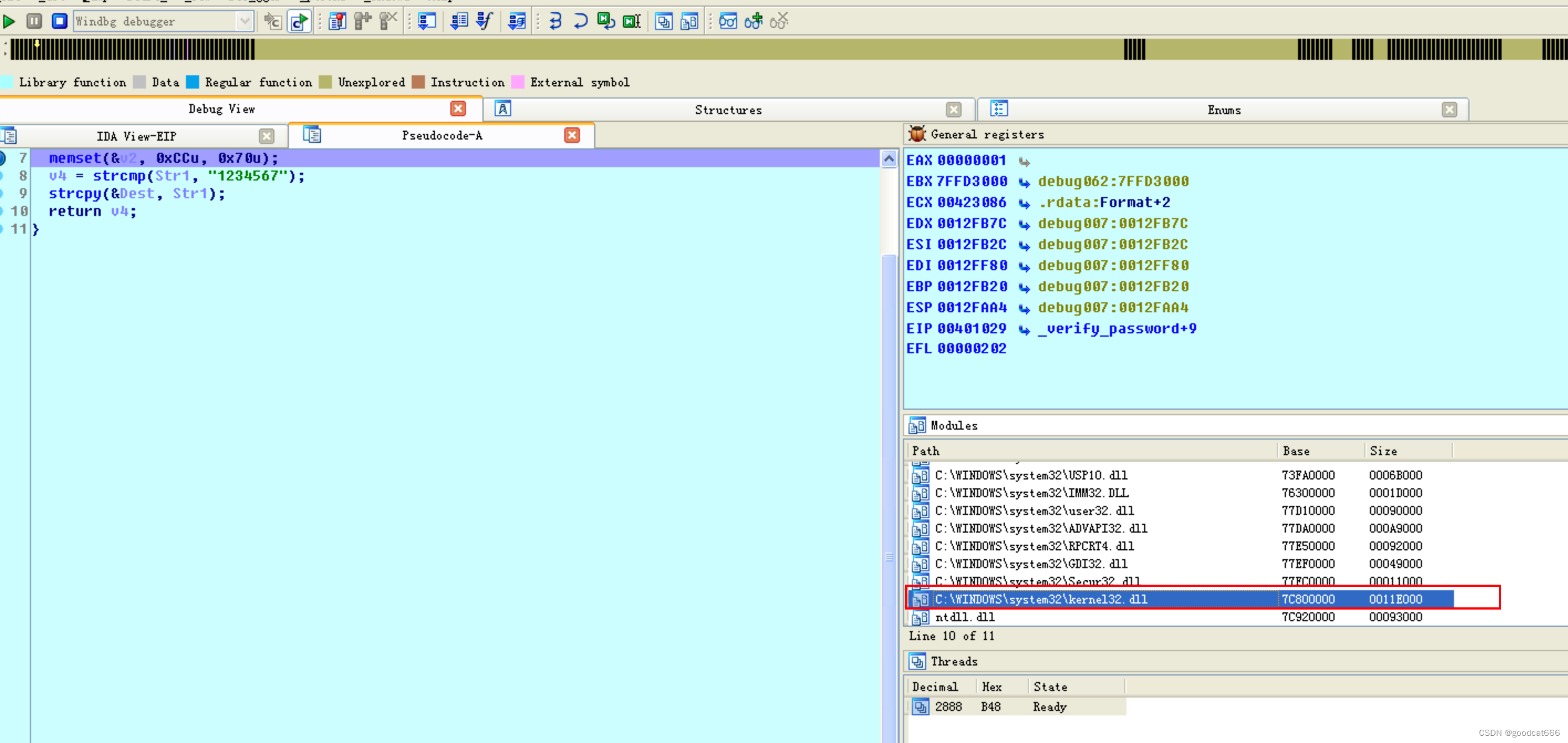Viewport: 1568px width, 743px height.
Task: Click the gray arrow-C source debugging icon
Action: point(272,22)
